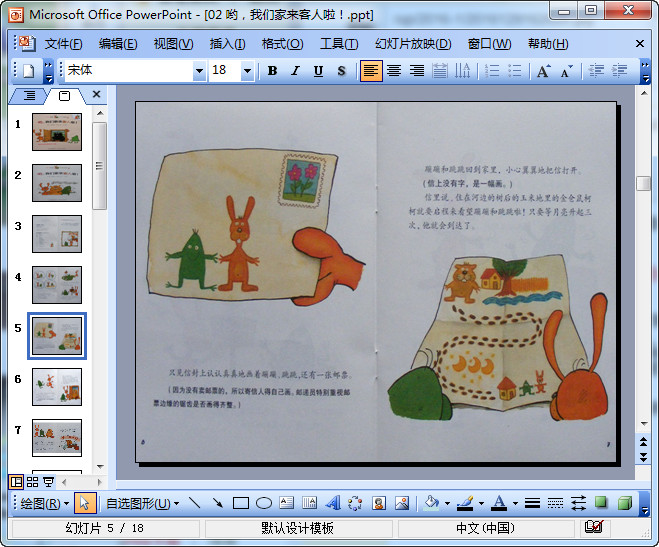Image resolution: width=659 pixels, height=547 pixels.
Task: Open Line Color dropdown arrow
Action: [x=481, y=503]
